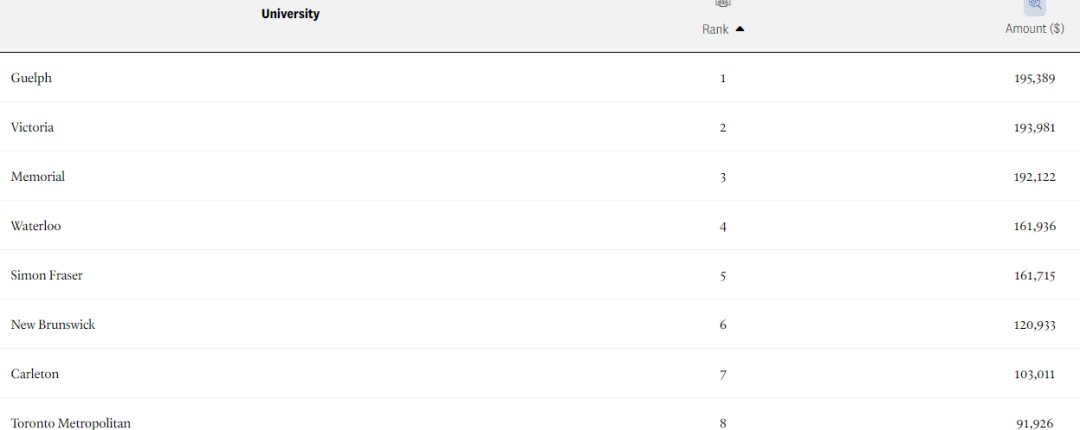Click the amount 161,936 for Waterloo
The width and height of the screenshot is (1080, 430).
(x=1035, y=227)
